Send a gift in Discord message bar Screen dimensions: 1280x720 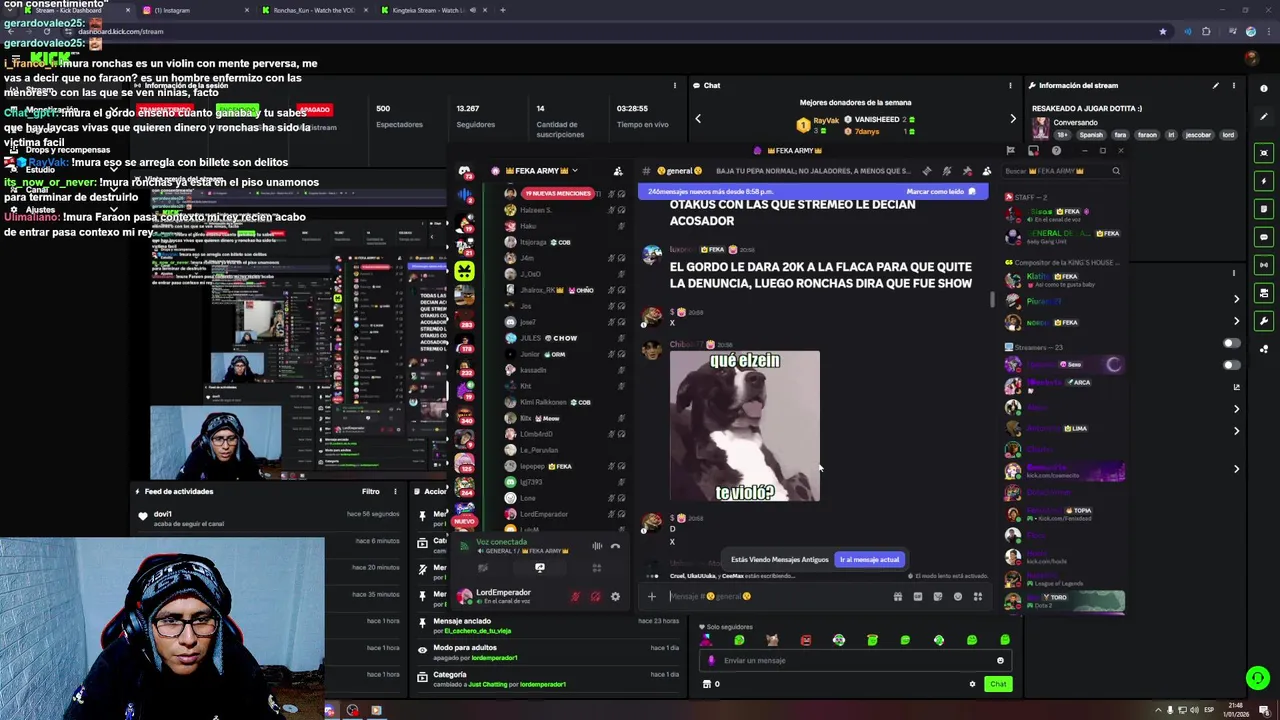[897, 597]
